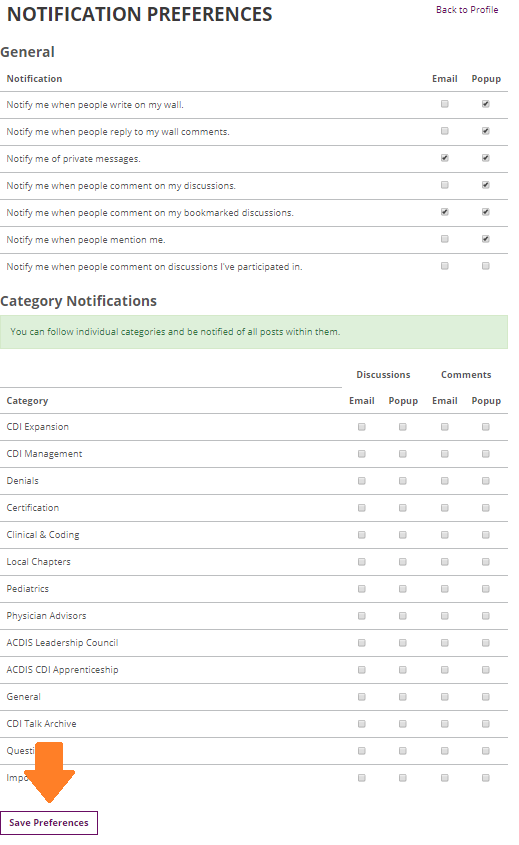The image size is (519, 845).
Task: Enable Email for wall writing notifications
Action: (445, 104)
